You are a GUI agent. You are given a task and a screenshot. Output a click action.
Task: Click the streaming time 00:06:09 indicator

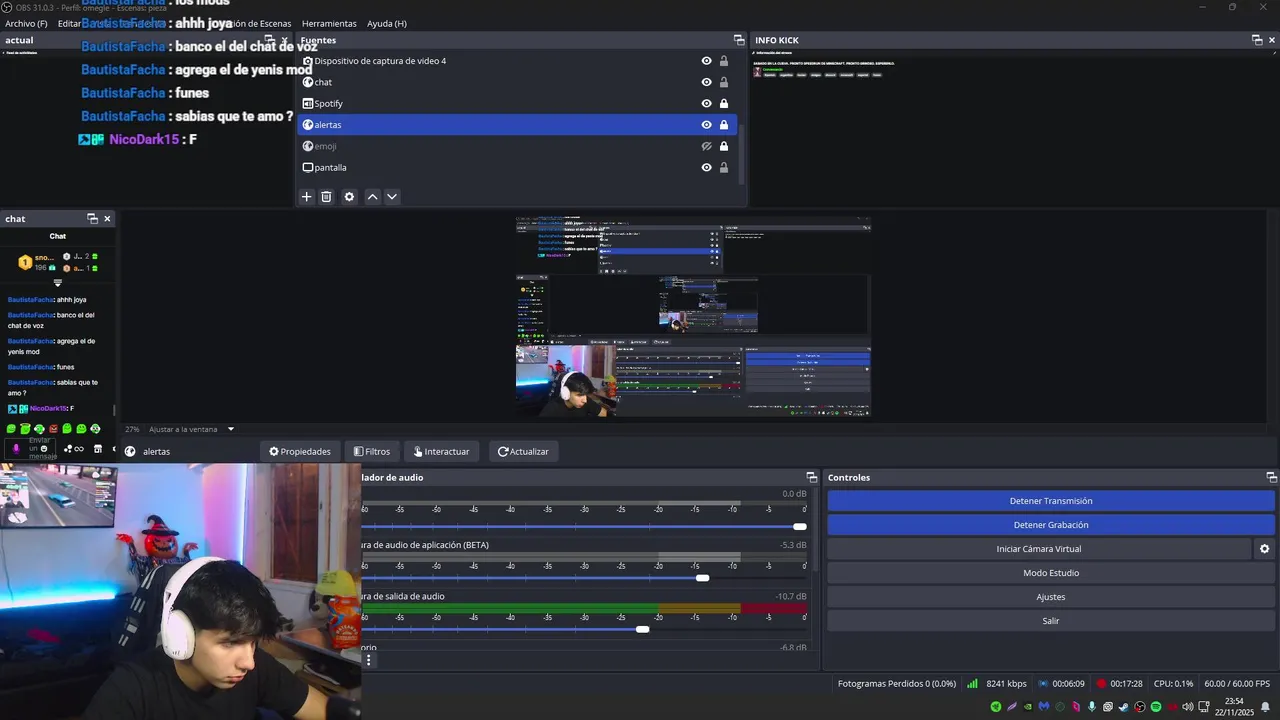tap(1061, 684)
